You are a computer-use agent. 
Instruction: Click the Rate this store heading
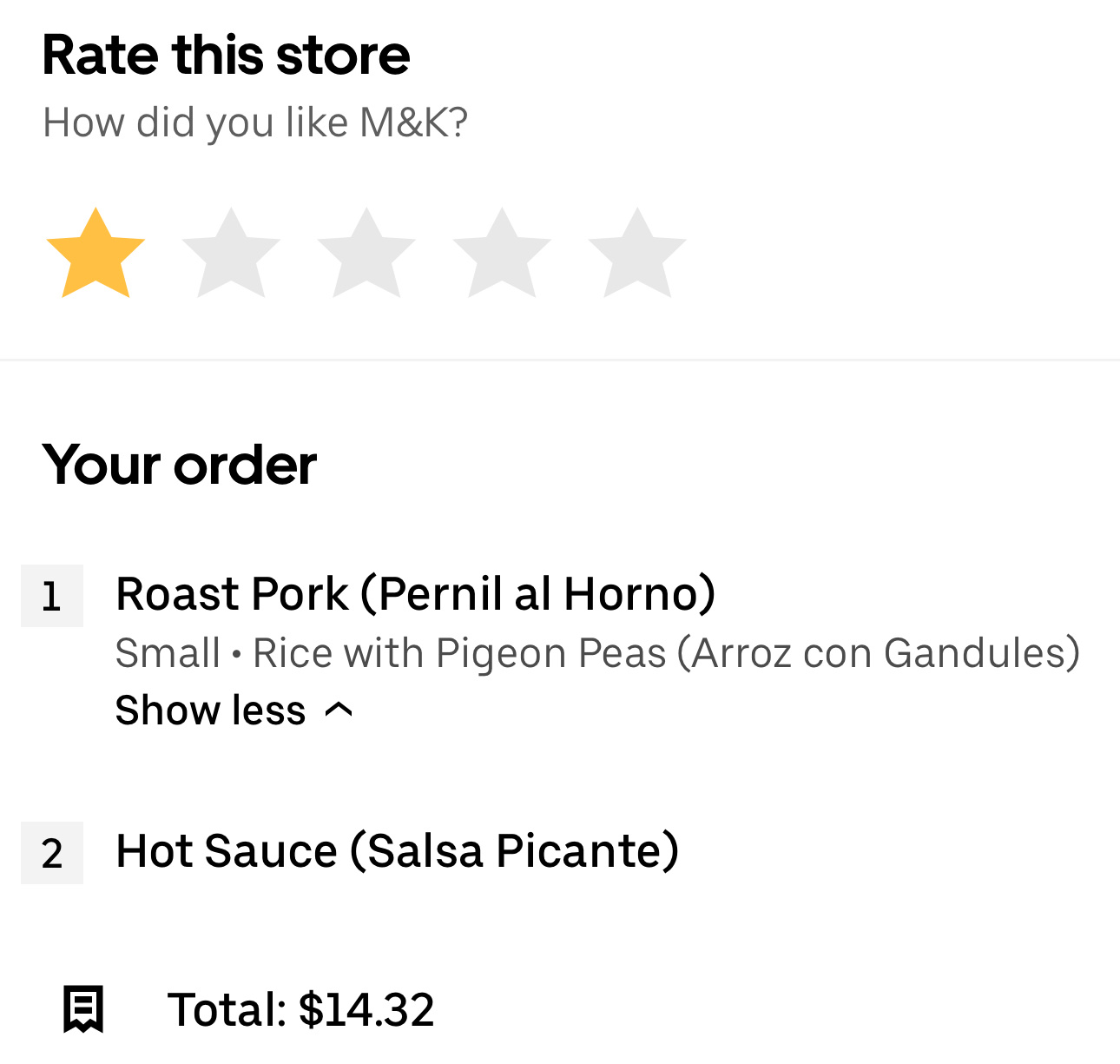coord(226,55)
